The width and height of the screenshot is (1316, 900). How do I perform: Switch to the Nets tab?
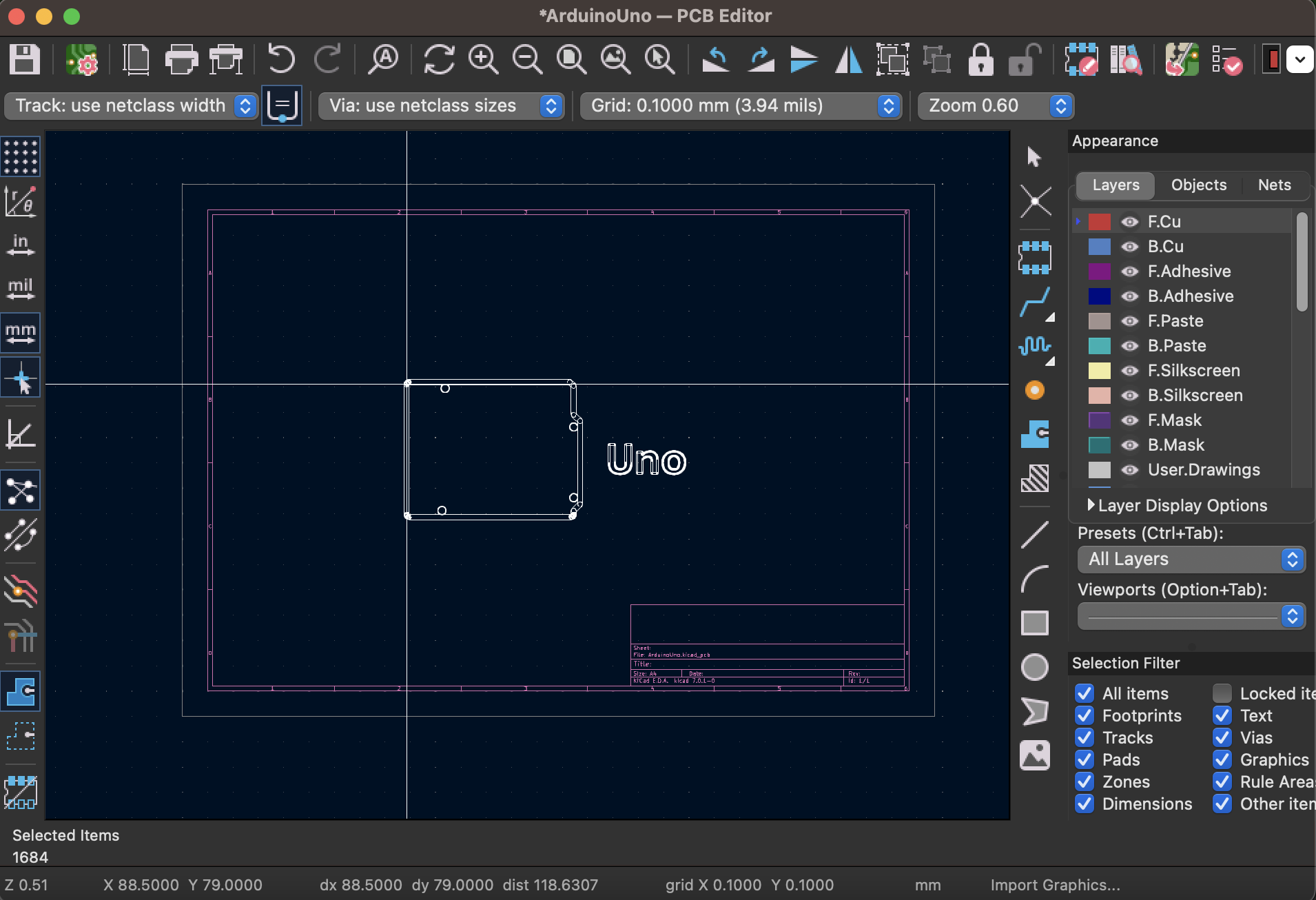coord(1275,185)
